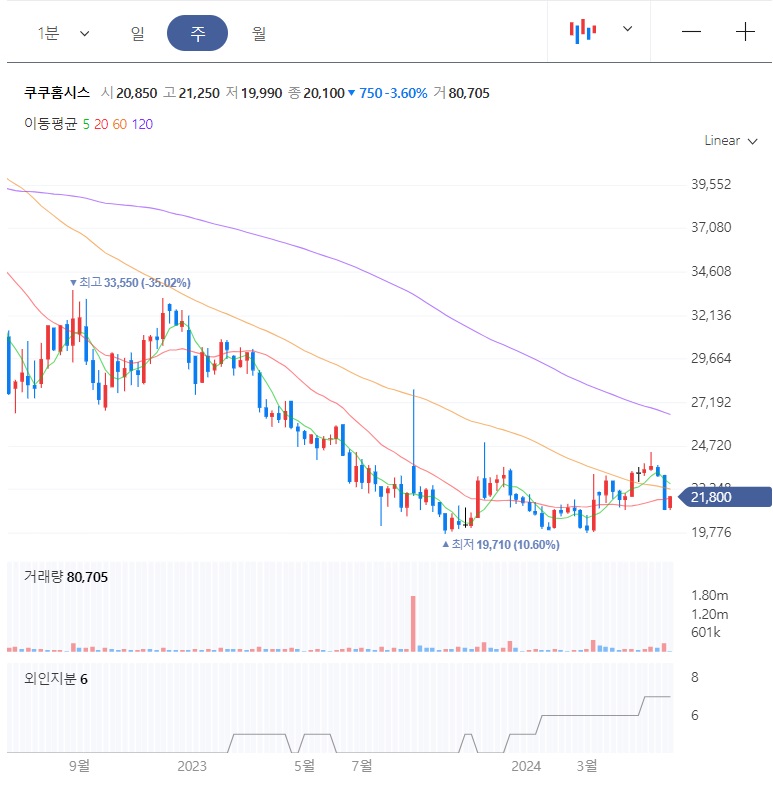
Task: Click the 37,080 price axis label
Action: (711, 227)
